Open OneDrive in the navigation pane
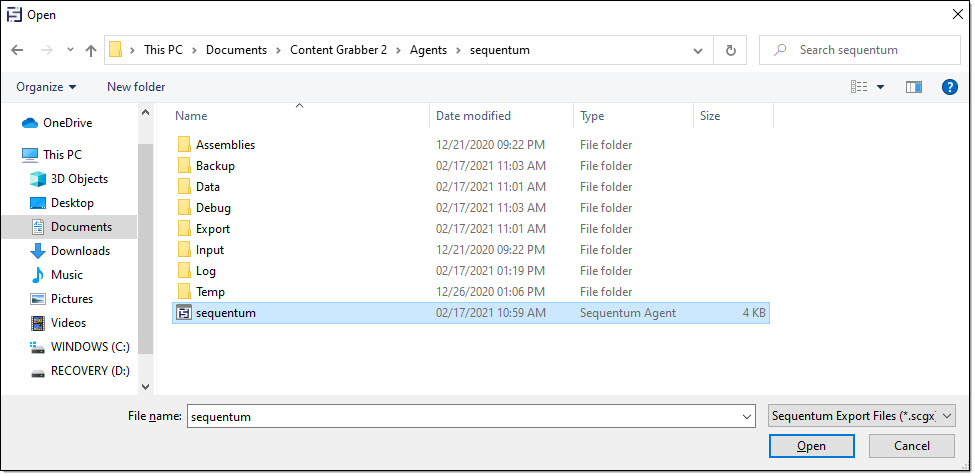 (x=67, y=123)
